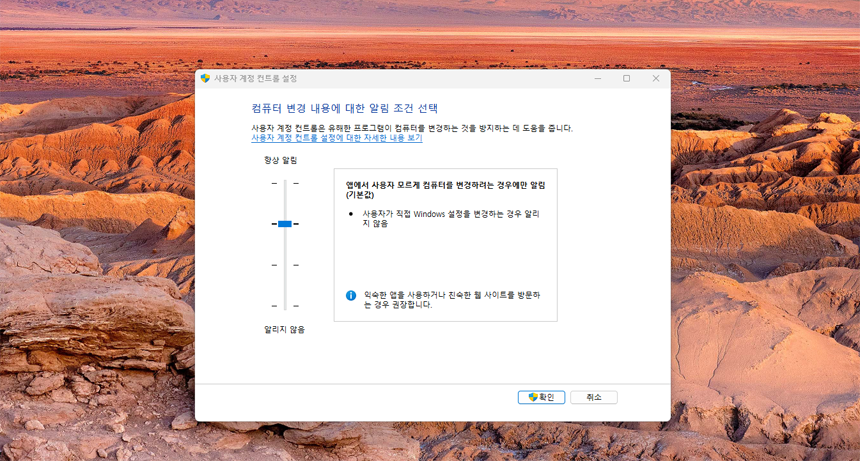Set the slider to the top 항상 알림 notch

click(285, 183)
